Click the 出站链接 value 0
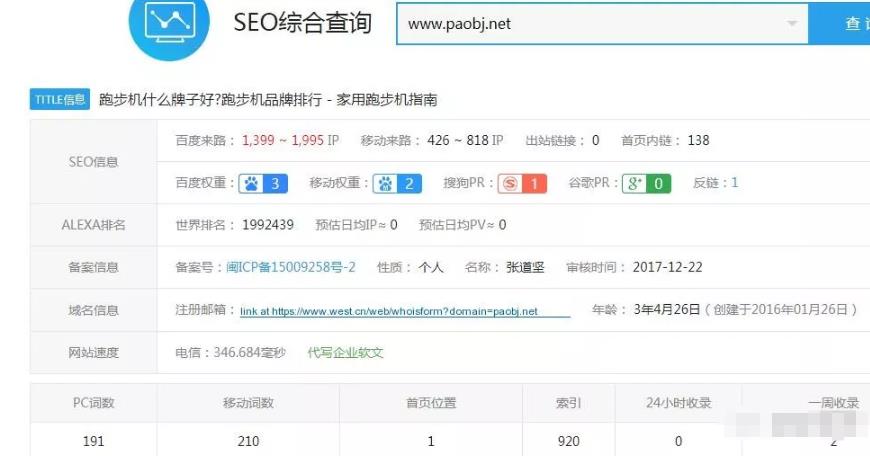 [595, 140]
